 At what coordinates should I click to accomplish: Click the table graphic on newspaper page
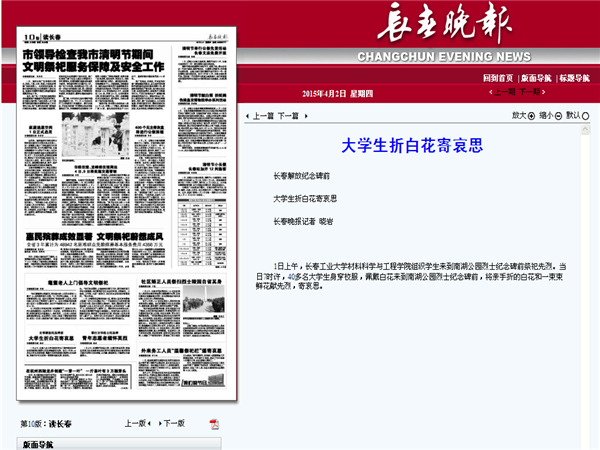click(206, 218)
